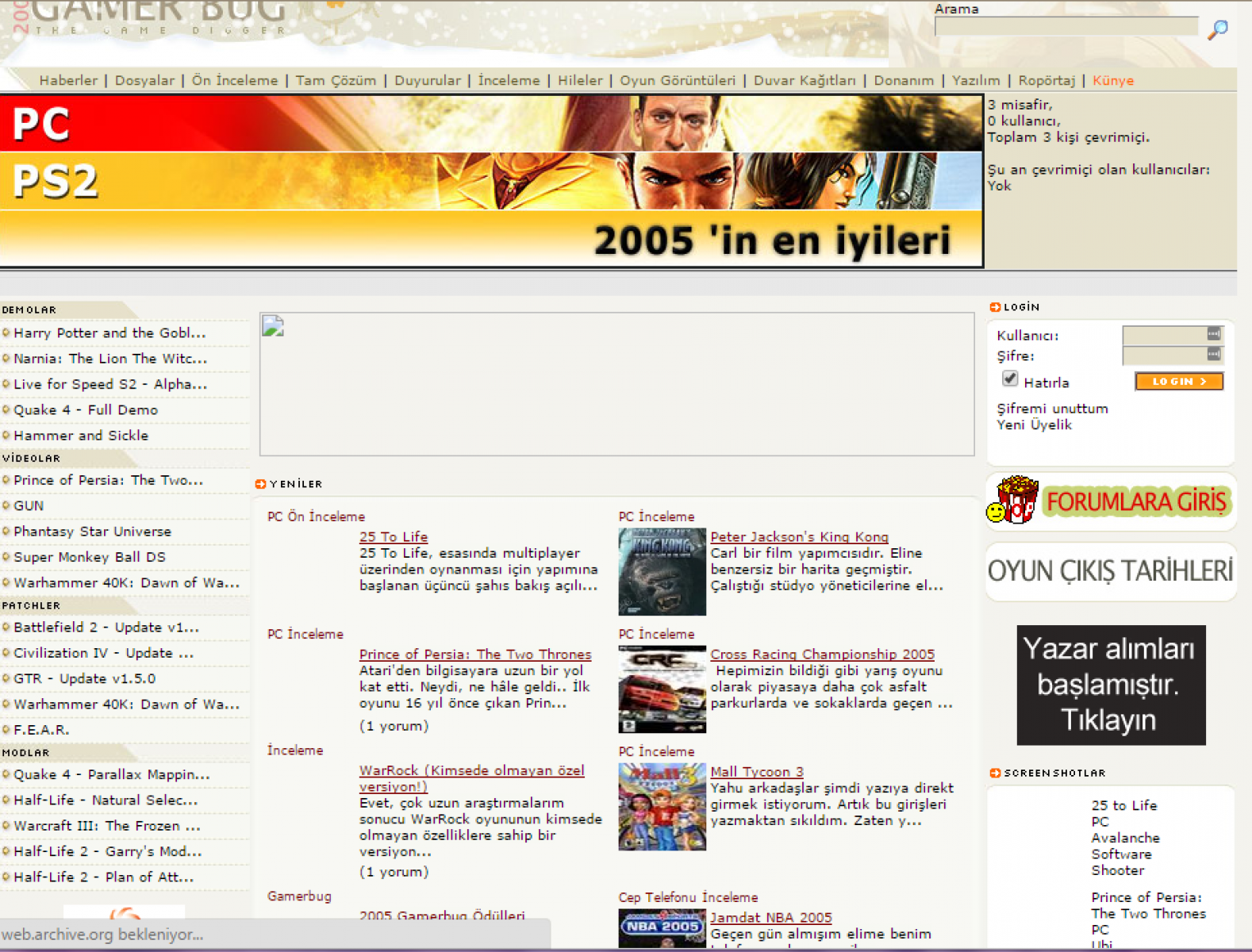1252x952 pixels.
Task: Click the password manager icon in Kullanıcı field
Action: tap(1213, 334)
